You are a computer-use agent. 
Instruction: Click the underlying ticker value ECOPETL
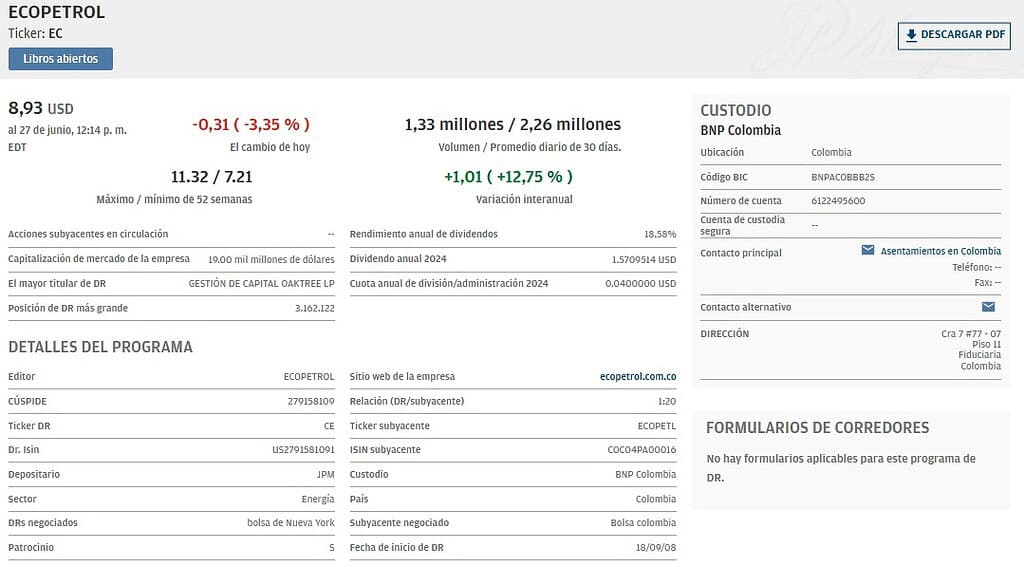657,426
